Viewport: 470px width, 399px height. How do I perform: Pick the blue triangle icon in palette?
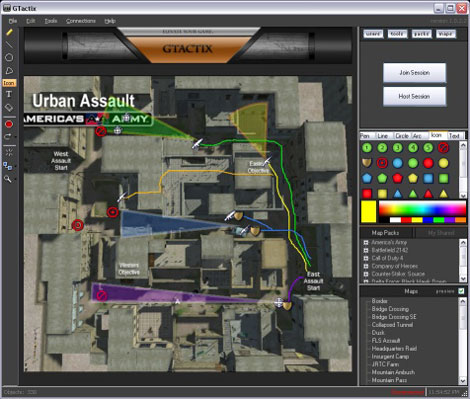tap(397, 193)
